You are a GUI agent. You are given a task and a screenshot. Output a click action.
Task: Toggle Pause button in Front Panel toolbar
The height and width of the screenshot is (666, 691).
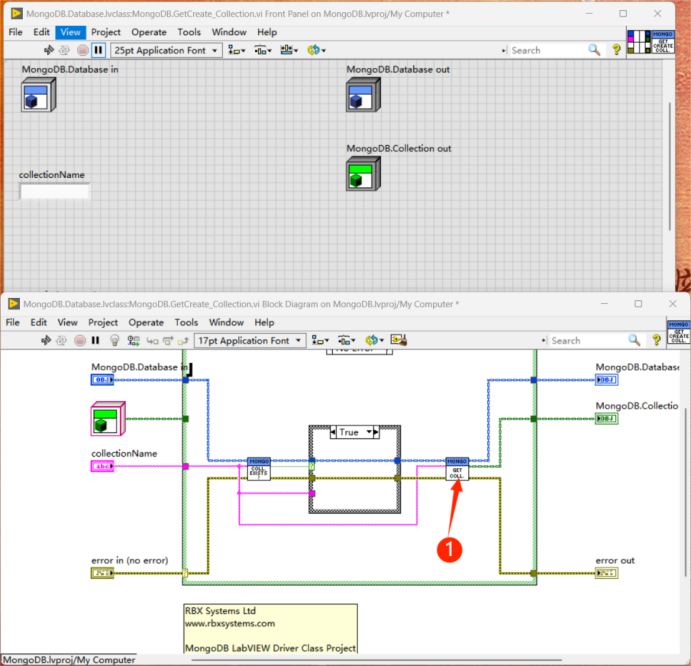[98, 50]
